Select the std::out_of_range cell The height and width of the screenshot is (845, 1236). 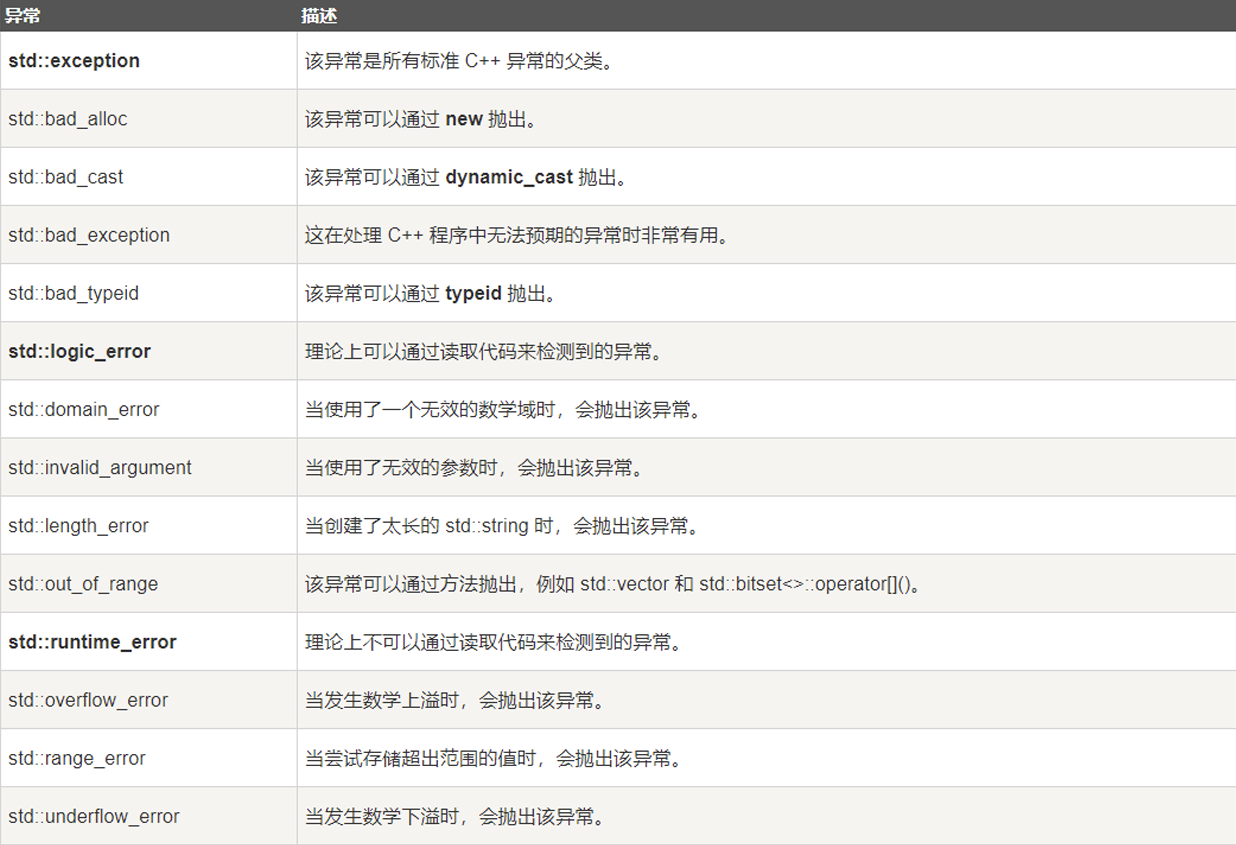point(148,583)
